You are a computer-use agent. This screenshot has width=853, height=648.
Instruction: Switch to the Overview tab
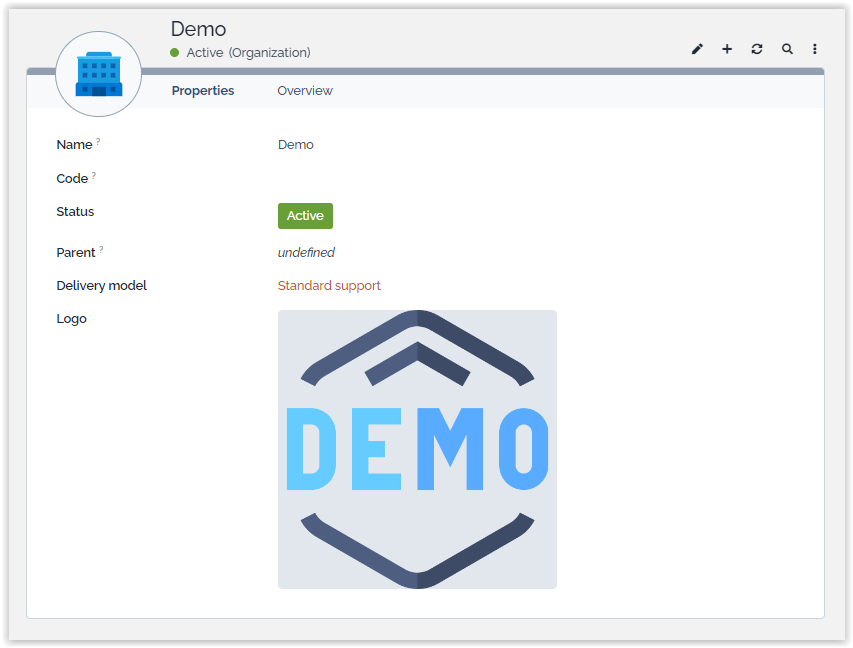coord(305,91)
